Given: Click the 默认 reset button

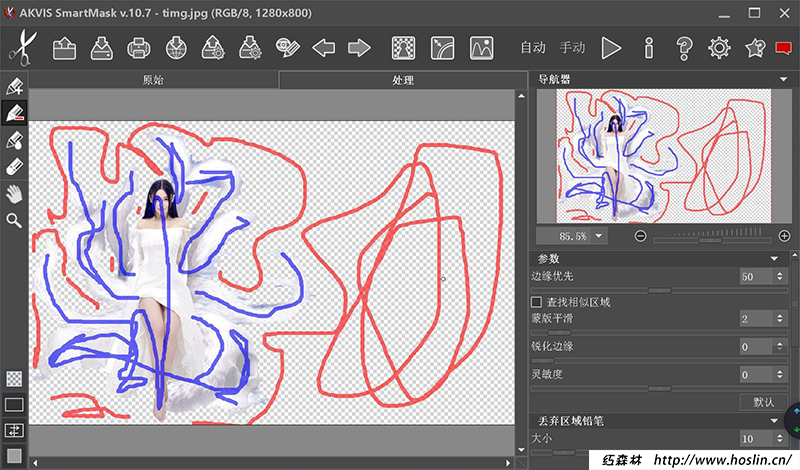Looking at the screenshot, I should coord(764,402).
